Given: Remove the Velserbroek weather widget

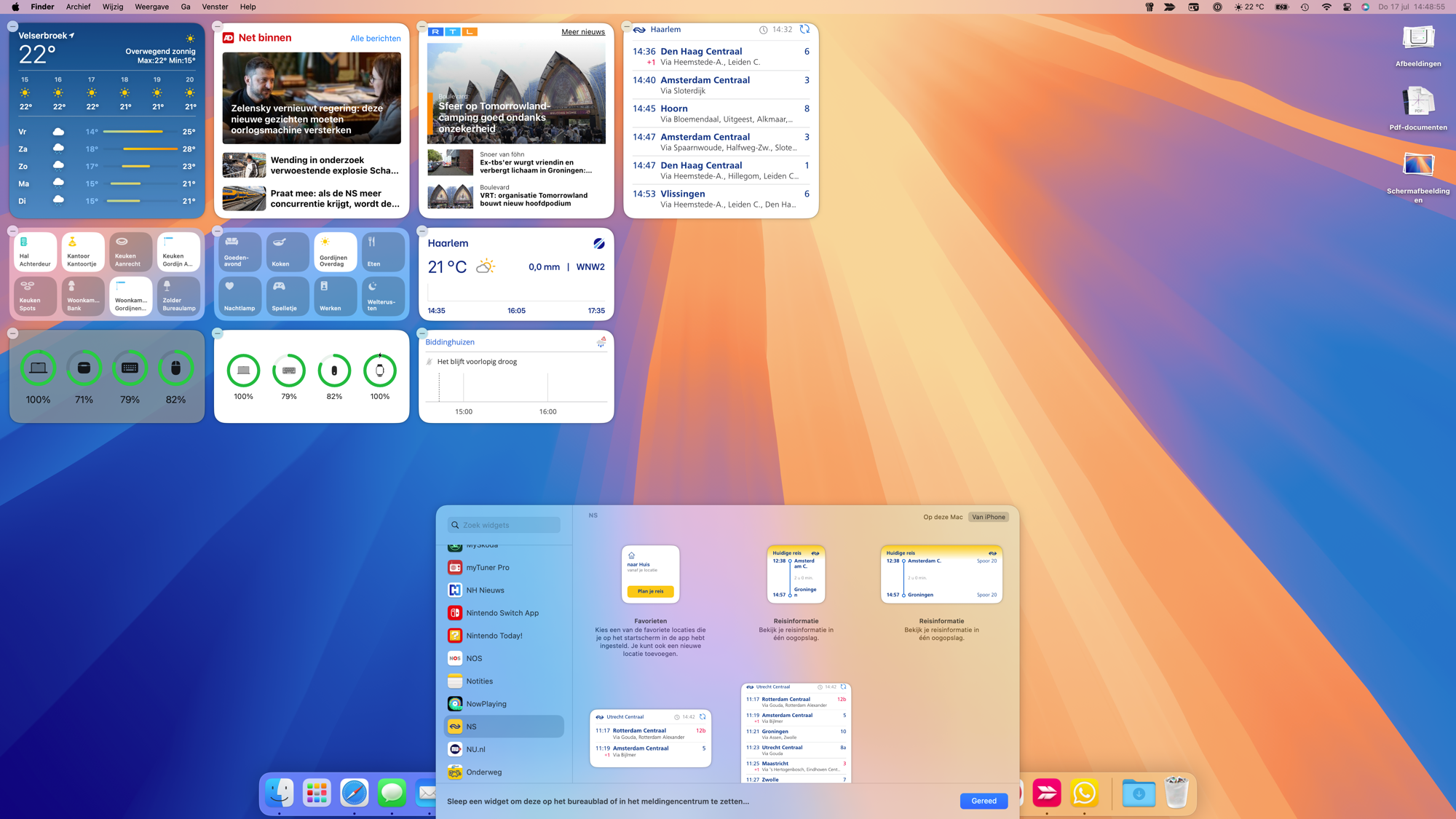Looking at the screenshot, I should (13, 26).
